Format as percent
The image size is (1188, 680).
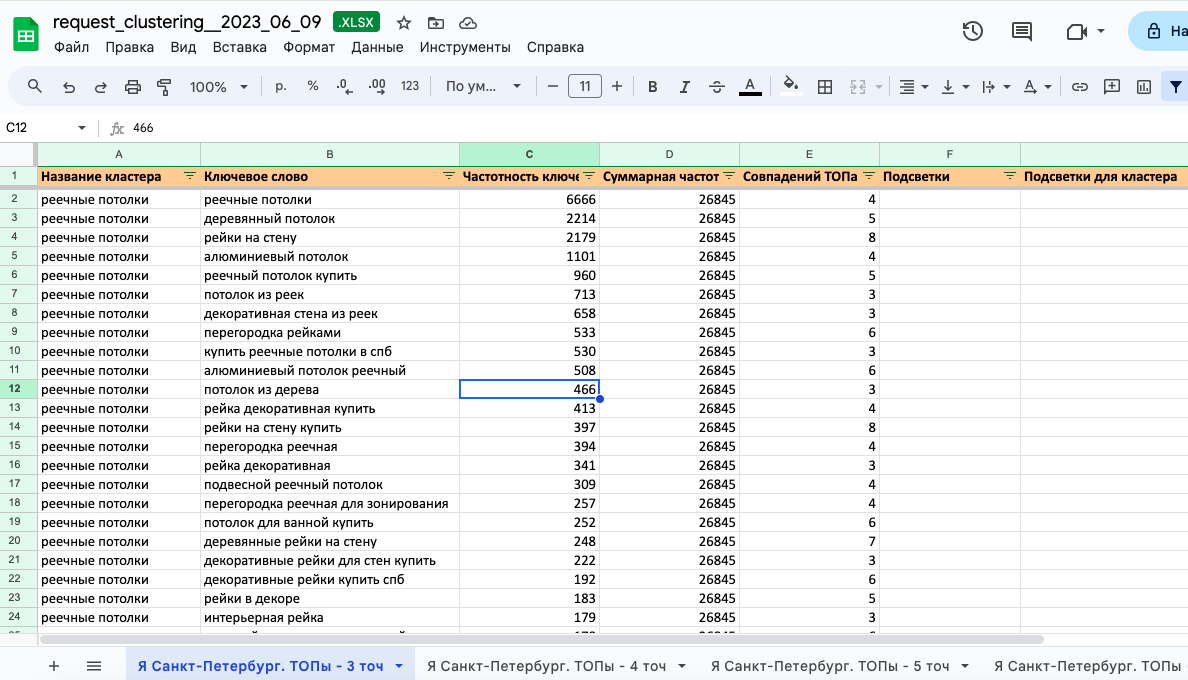tap(313, 86)
